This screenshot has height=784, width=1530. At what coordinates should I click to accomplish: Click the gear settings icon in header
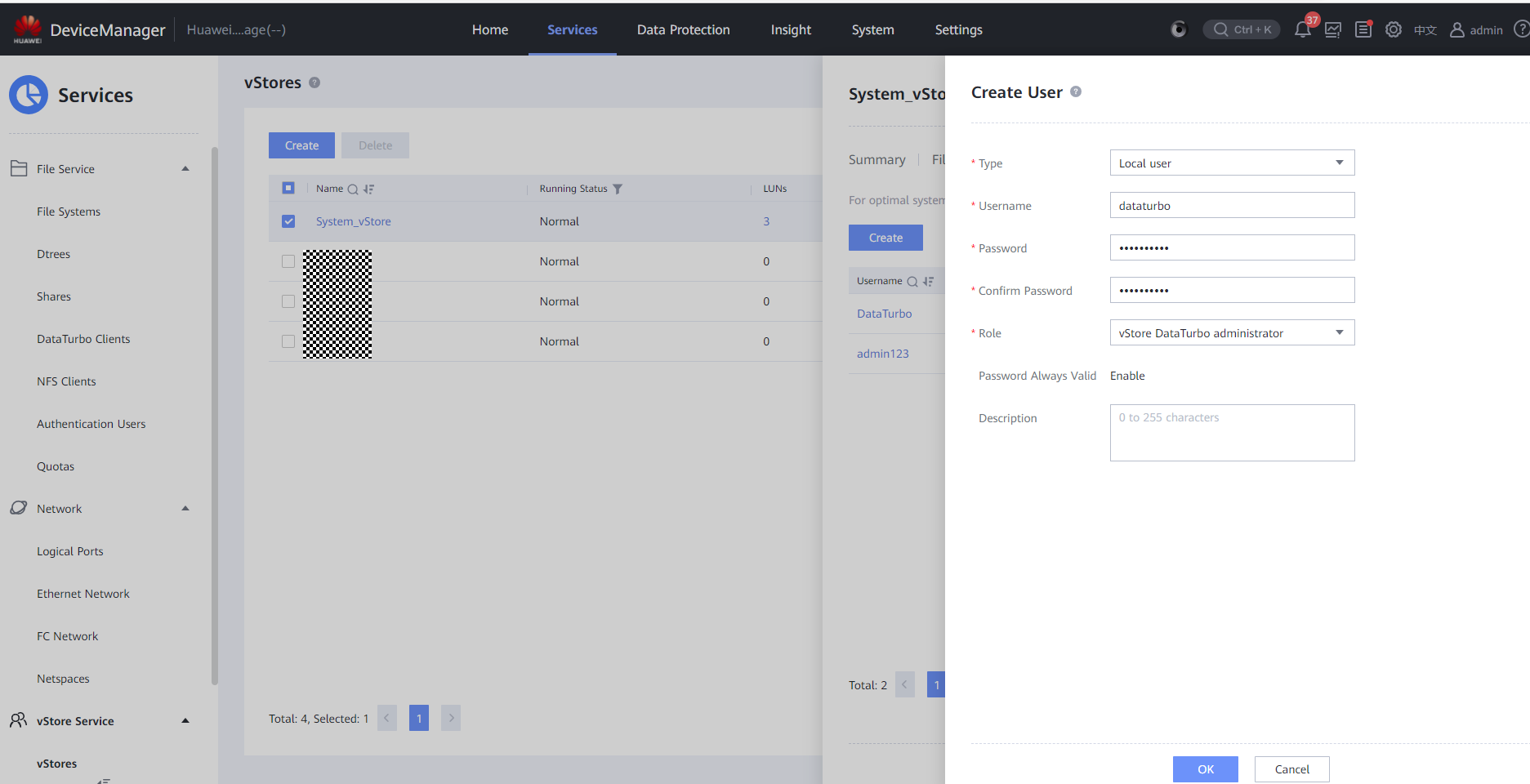click(1394, 30)
